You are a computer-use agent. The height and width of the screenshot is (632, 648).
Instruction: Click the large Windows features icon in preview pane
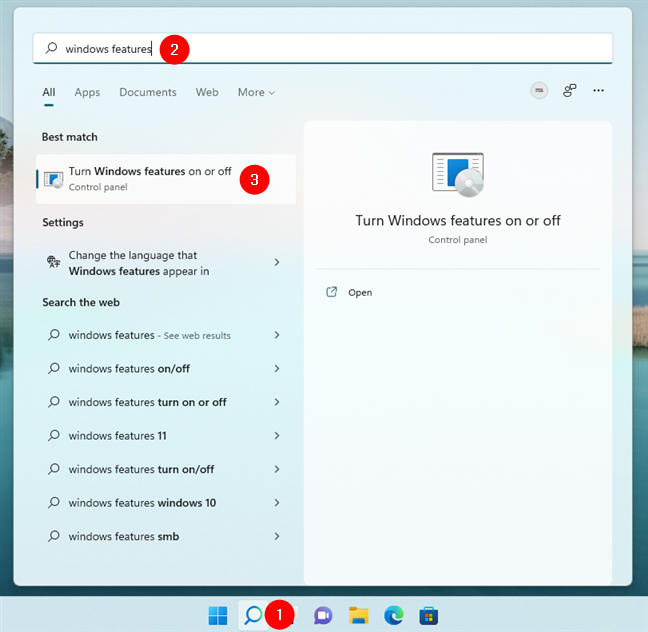[x=458, y=174]
